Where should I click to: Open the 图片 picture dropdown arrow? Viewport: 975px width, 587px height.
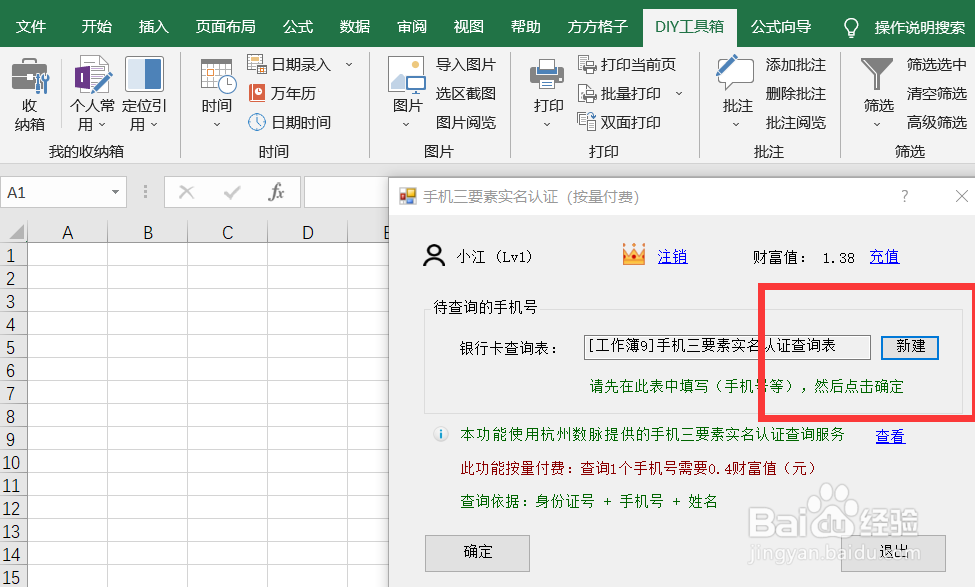point(405,125)
